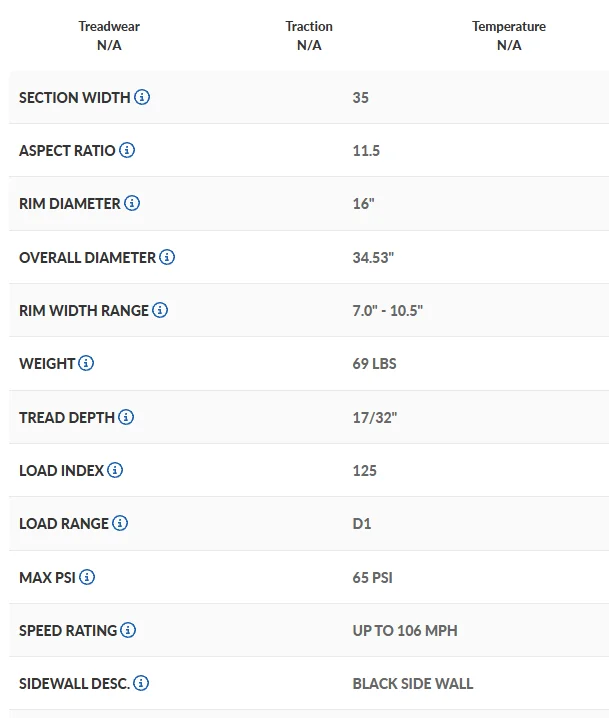Open the info icon beside Weight
The width and height of the screenshot is (609, 718).
pyautogui.click(x=86, y=363)
